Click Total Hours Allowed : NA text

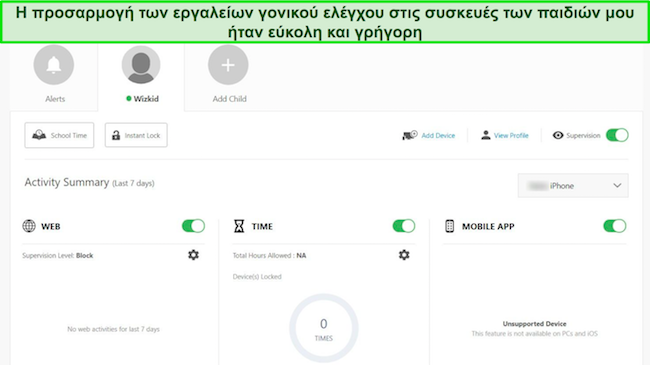[269, 256]
